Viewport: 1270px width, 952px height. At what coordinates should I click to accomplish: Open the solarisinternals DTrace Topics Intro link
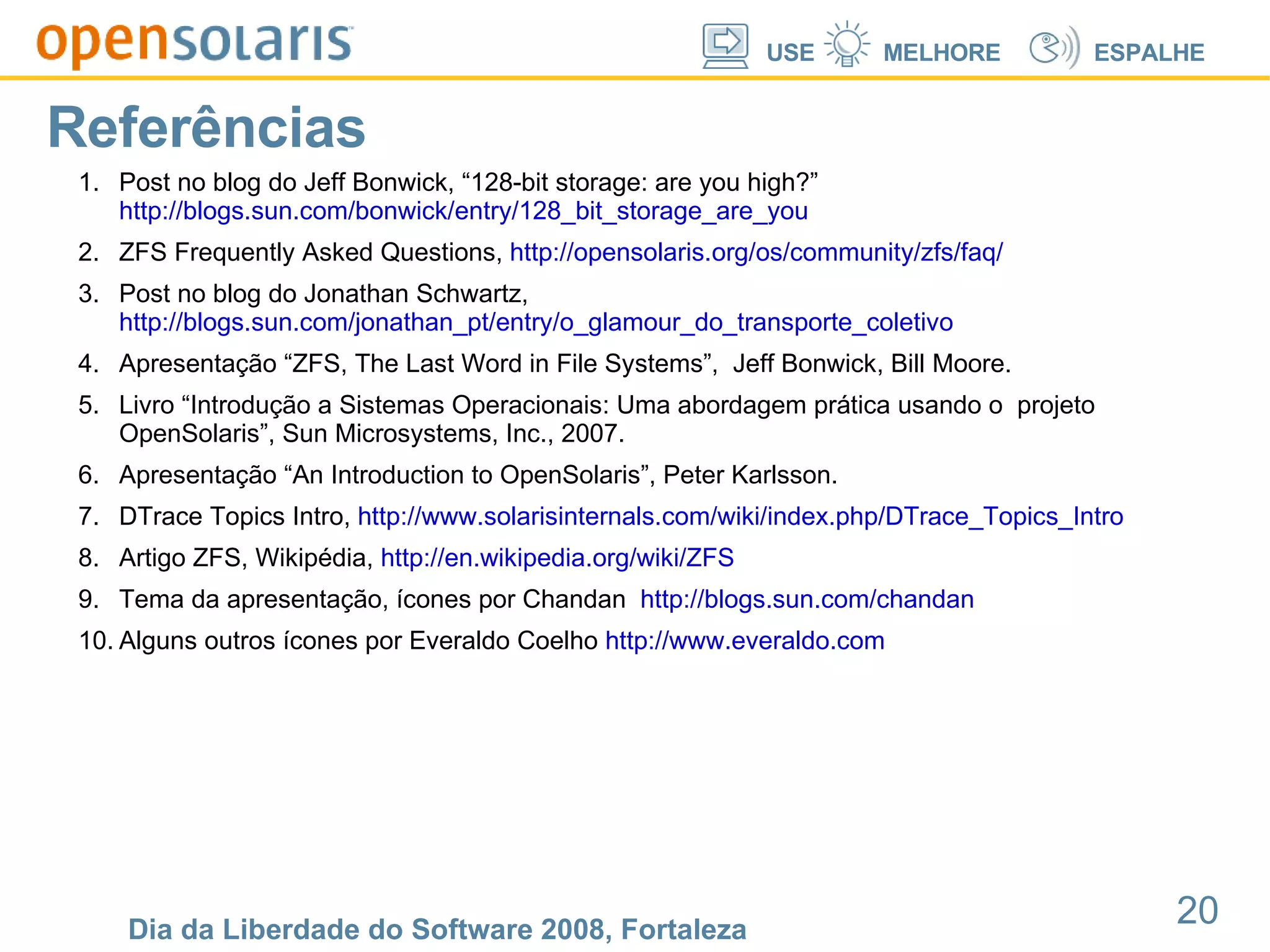point(740,516)
